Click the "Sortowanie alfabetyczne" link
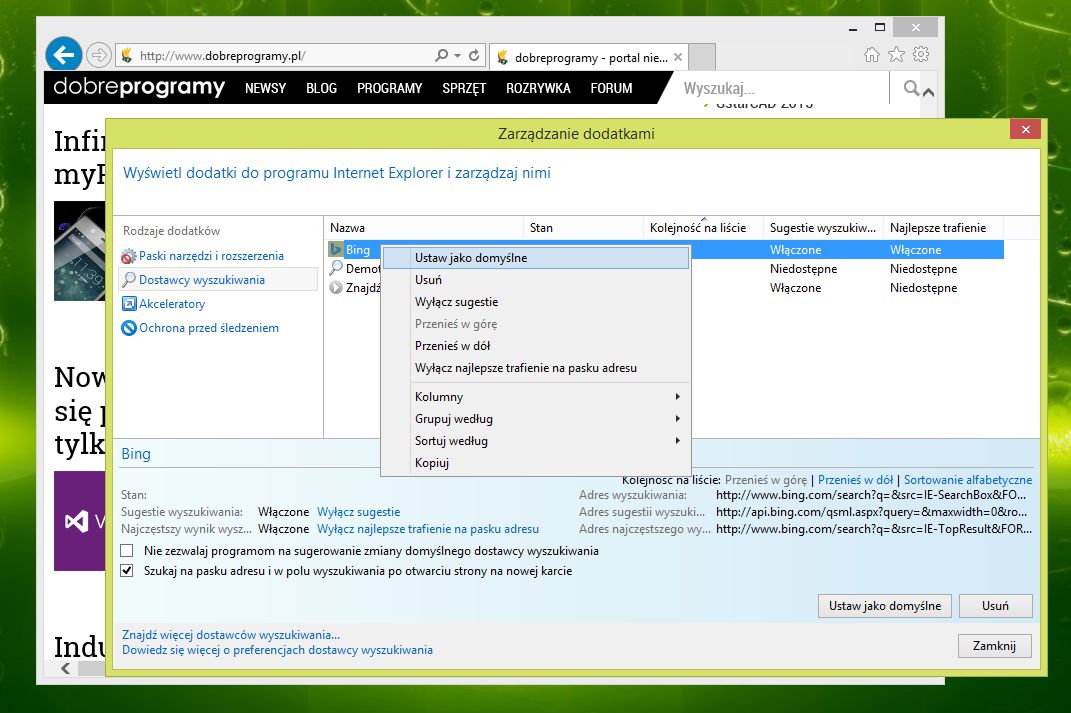Viewport: 1071px width, 713px height. tap(968, 480)
